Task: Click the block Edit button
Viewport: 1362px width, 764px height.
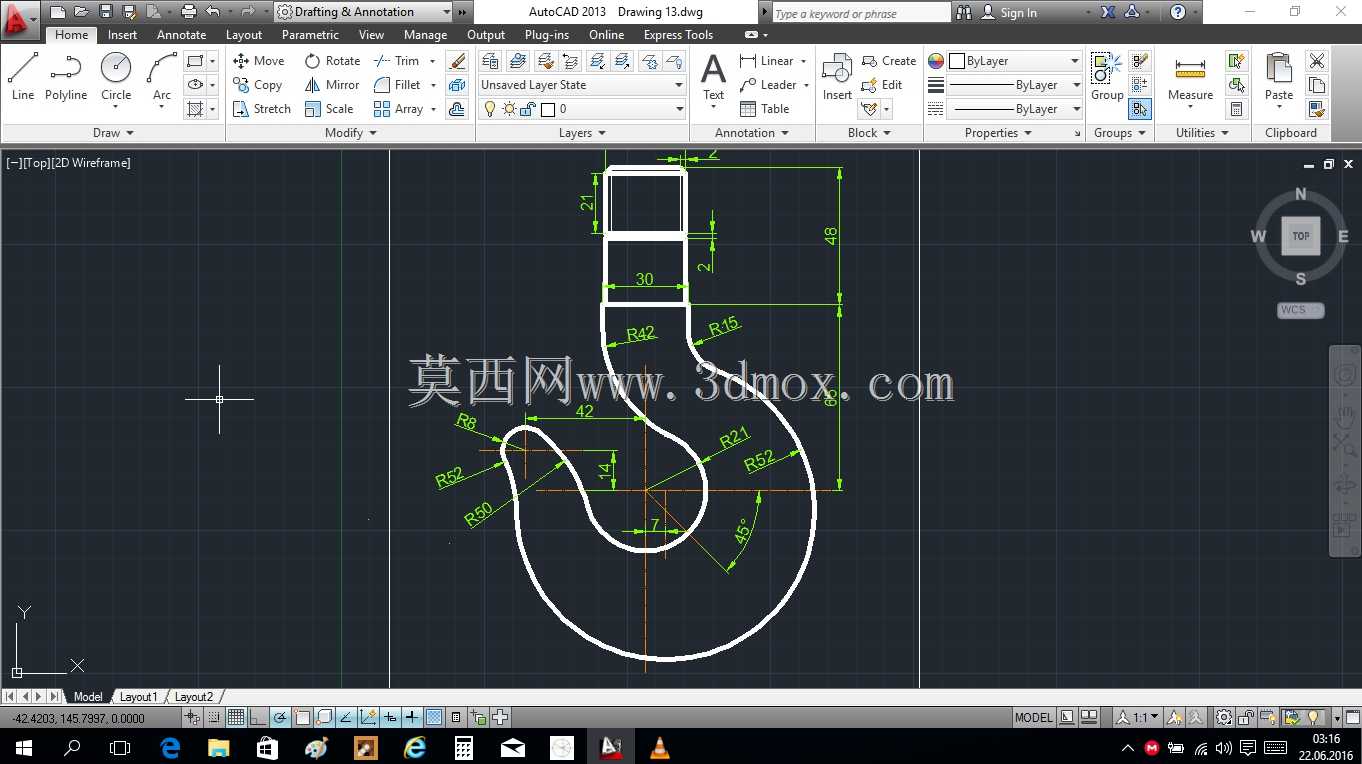Action: 882,85
